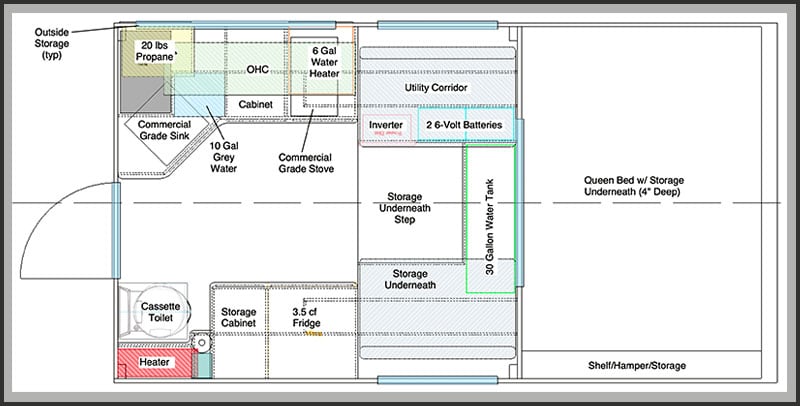
Task: Click the 10 Gal Grey Water label
Action: pyautogui.click(x=224, y=157)
